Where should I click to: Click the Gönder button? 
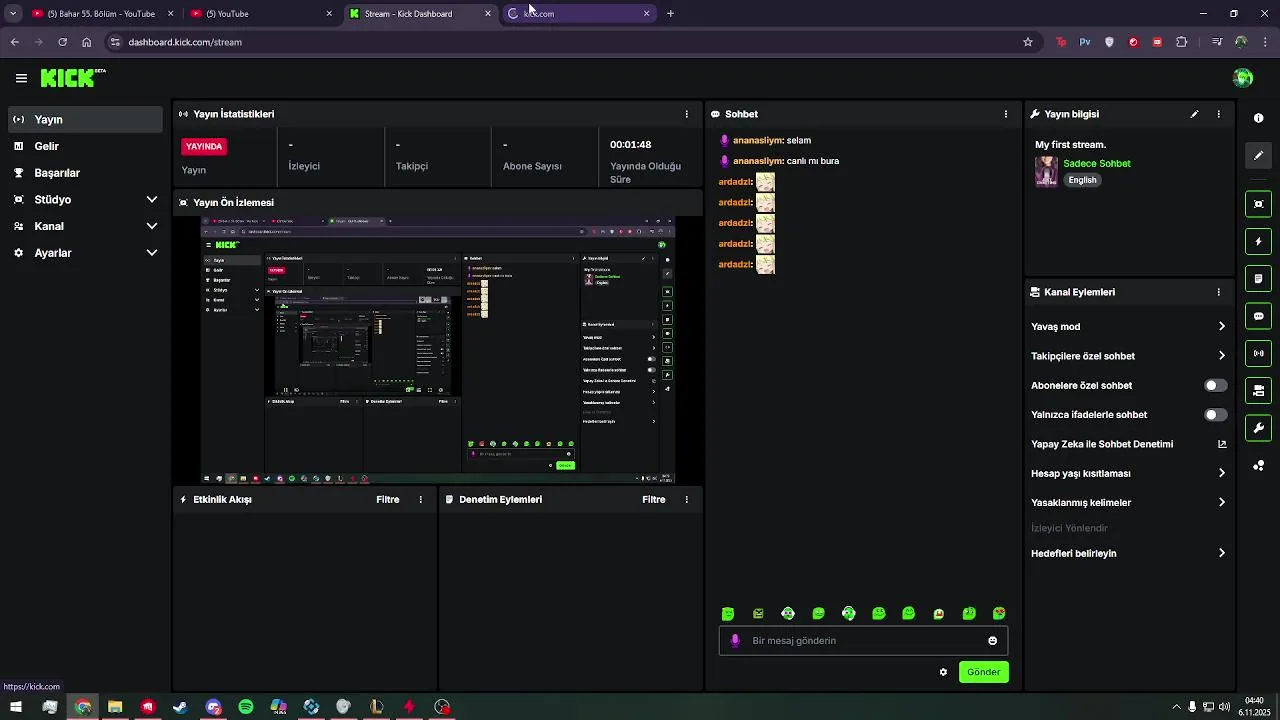tap(983, 672)
